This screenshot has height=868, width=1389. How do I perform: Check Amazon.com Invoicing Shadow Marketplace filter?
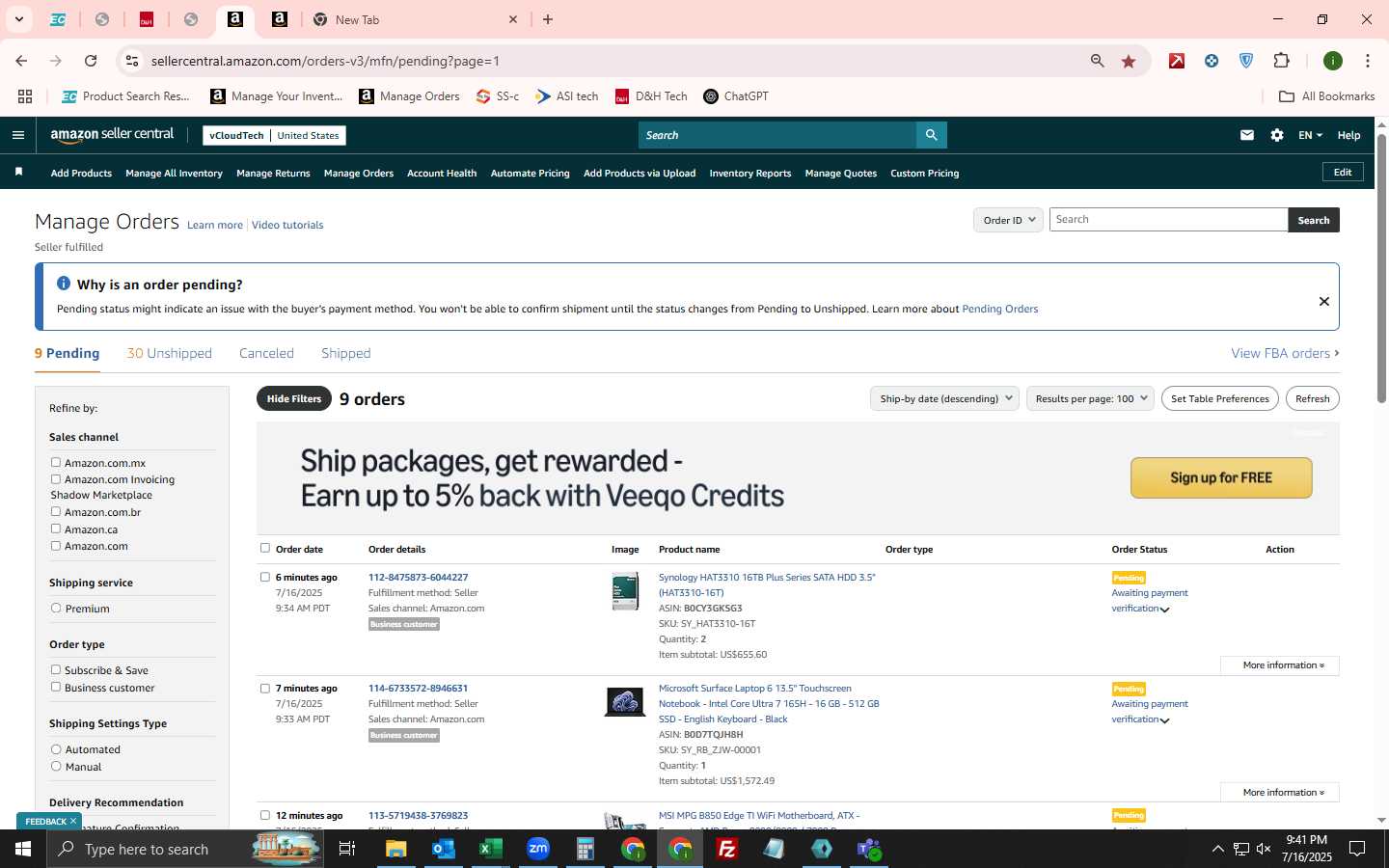[56, 479]
